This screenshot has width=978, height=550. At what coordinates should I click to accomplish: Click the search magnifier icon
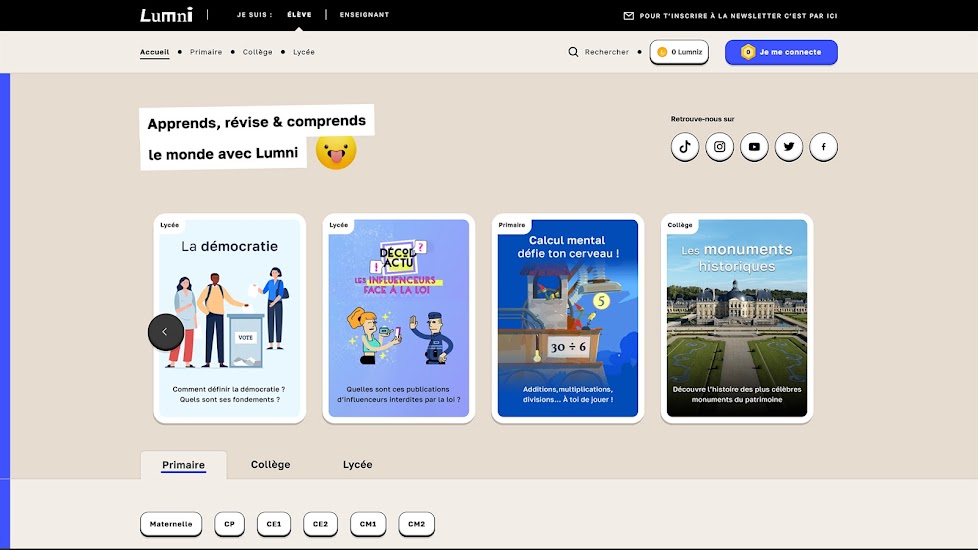pyautogui.click(x=573, y=52)
